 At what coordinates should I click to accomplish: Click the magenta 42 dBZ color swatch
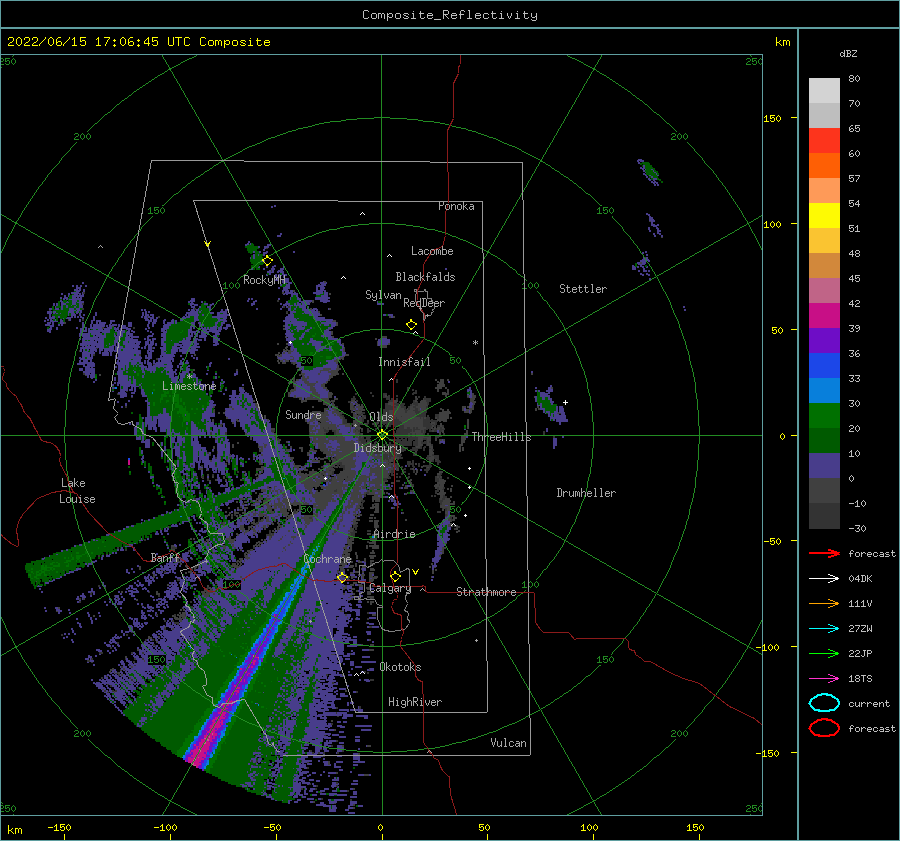click(824, 316)
